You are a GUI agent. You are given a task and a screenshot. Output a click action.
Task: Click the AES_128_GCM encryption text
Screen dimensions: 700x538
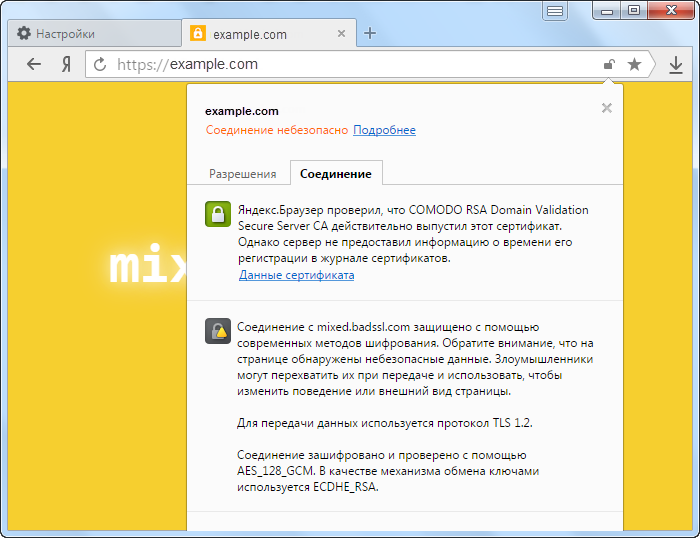[276, 471]
